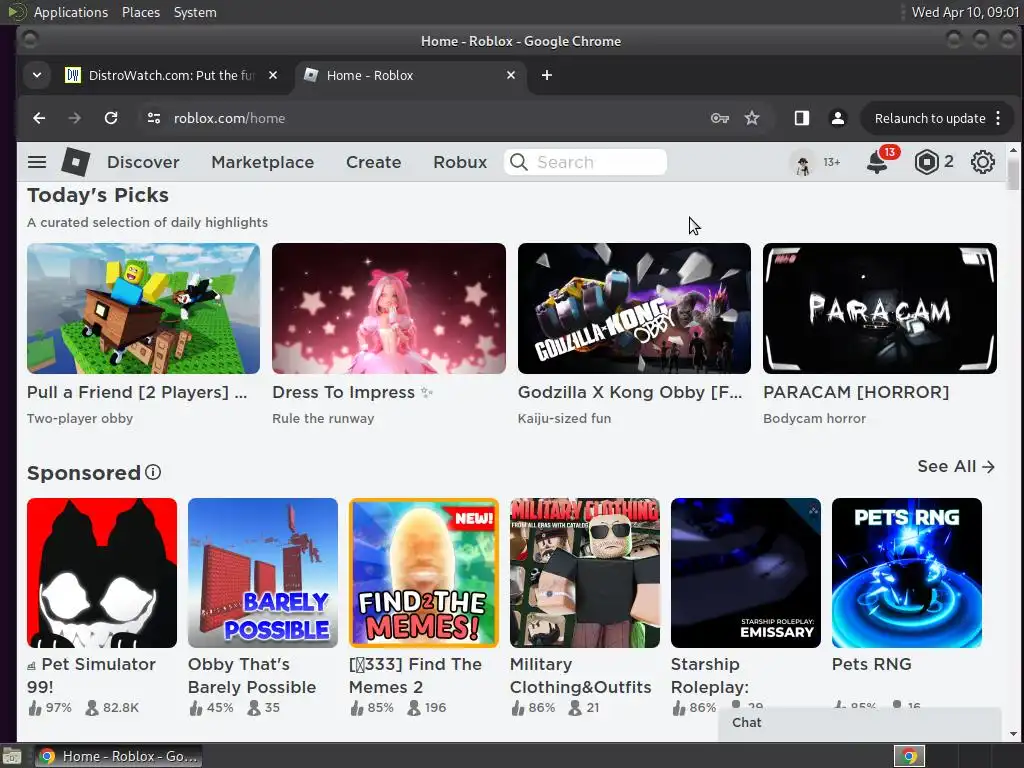Click the Roblox search input field
Image resolution: width=1024 pixels, height=768 pixels.
pyautogui.click(x=585, y=162)
